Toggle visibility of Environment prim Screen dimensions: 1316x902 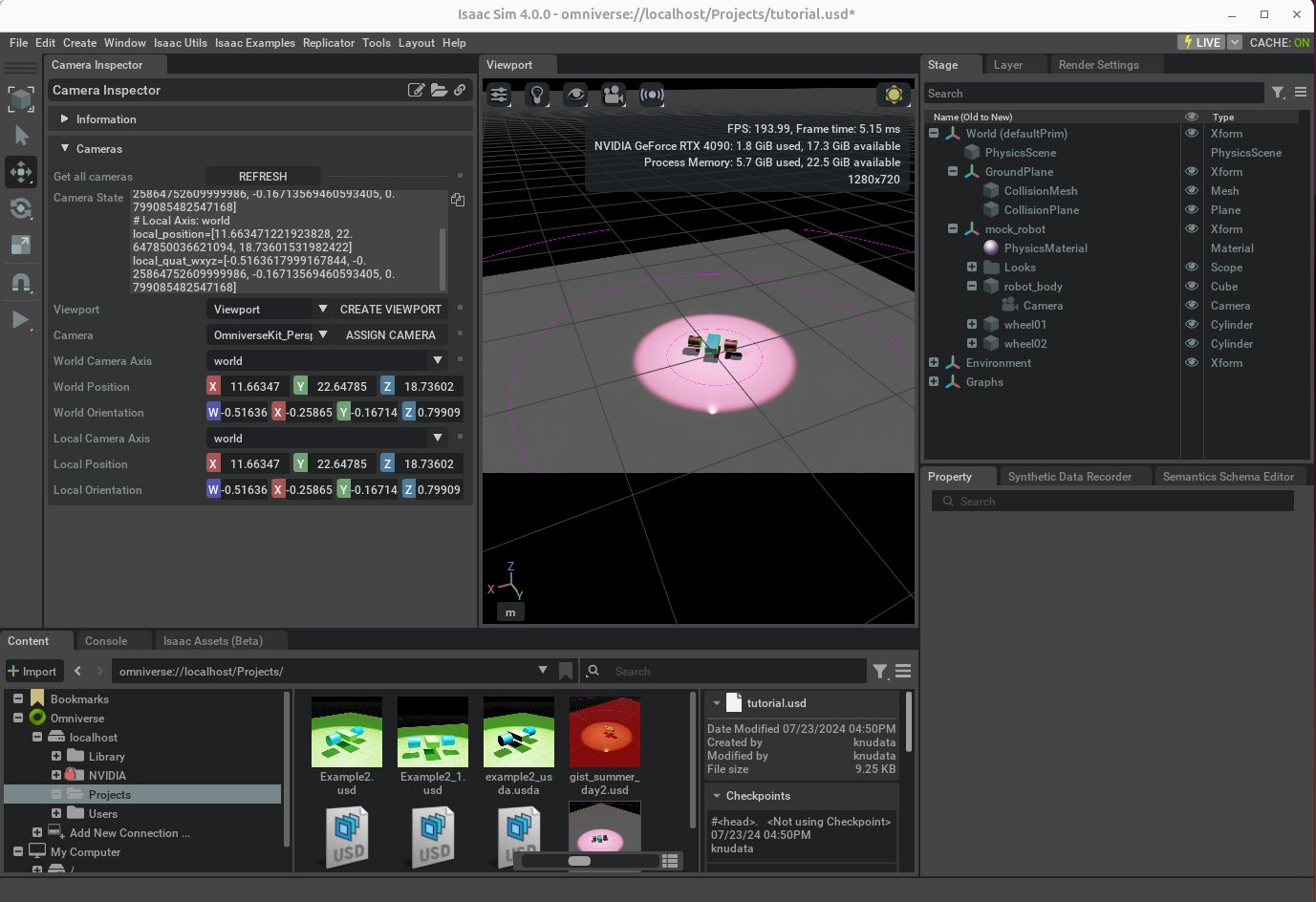pos(1192,362)
